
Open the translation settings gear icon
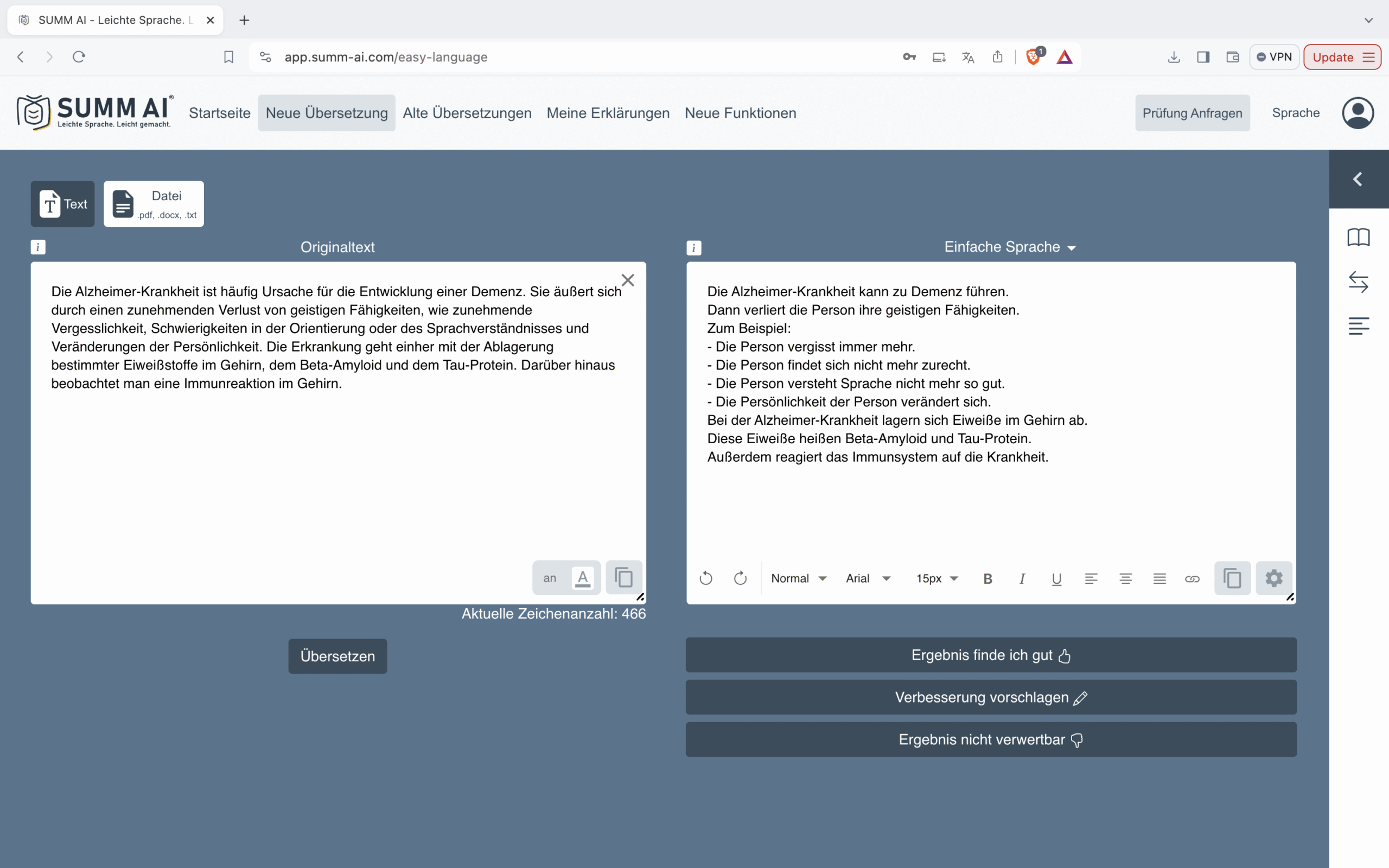tap(1273, 578)
